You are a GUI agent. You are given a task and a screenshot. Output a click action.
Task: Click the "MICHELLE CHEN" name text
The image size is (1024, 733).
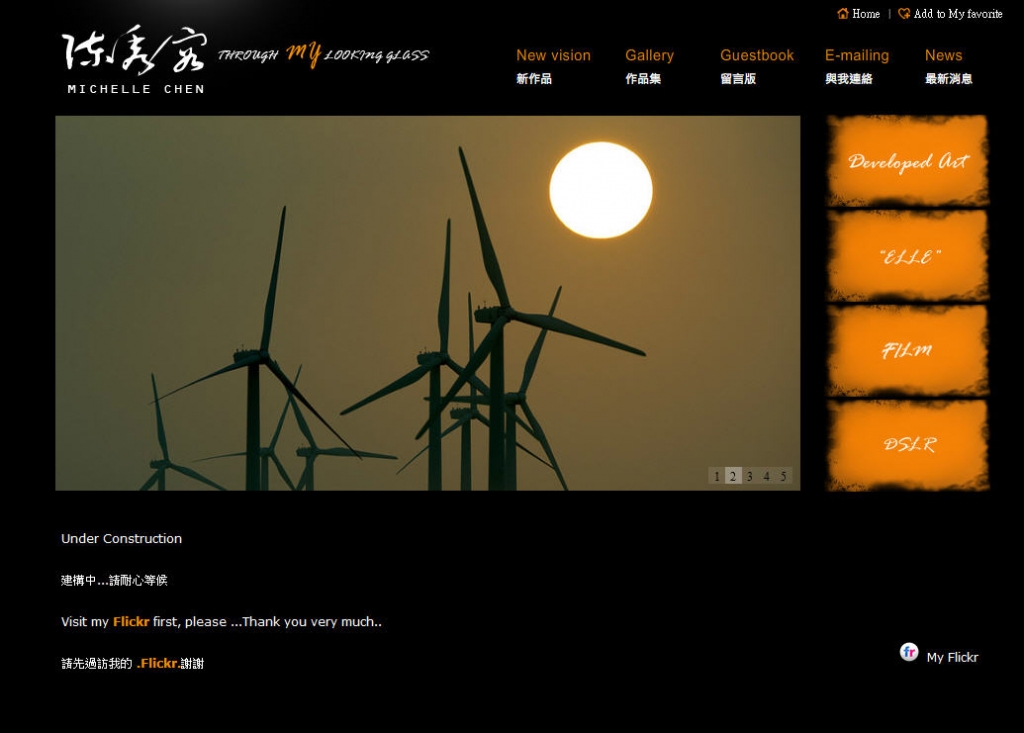point(136,89)
